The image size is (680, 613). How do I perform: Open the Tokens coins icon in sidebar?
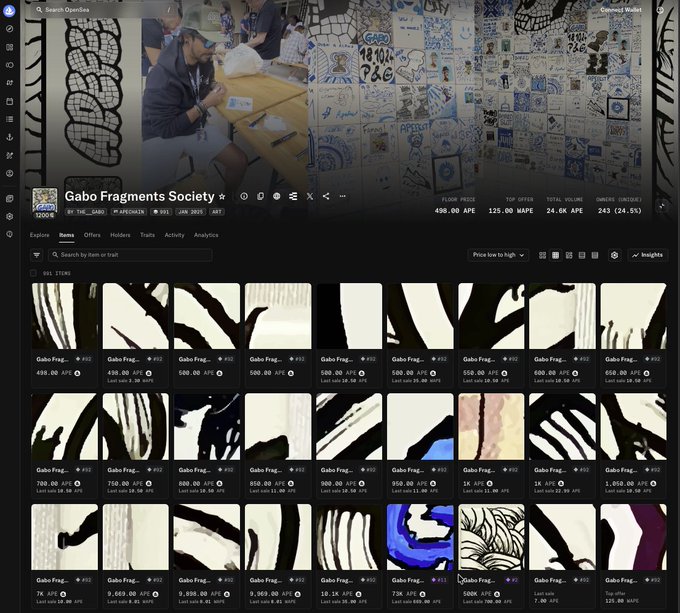[10, 65]
